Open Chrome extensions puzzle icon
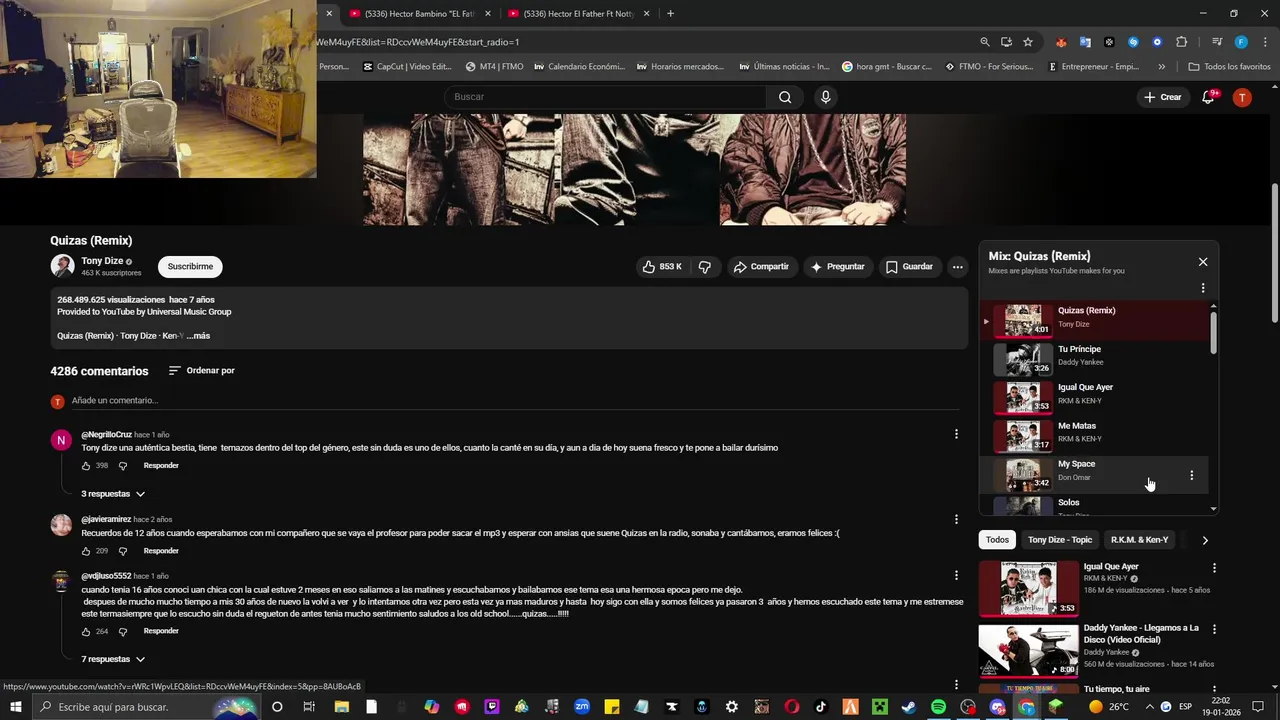The image size is (1280, 720). click(x=1181, y=42)
